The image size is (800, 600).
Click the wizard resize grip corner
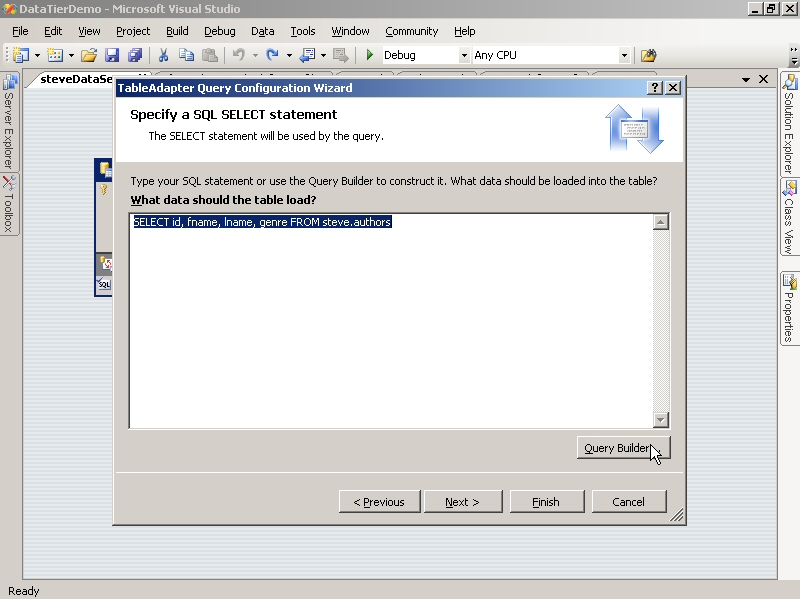pos(677,516)
